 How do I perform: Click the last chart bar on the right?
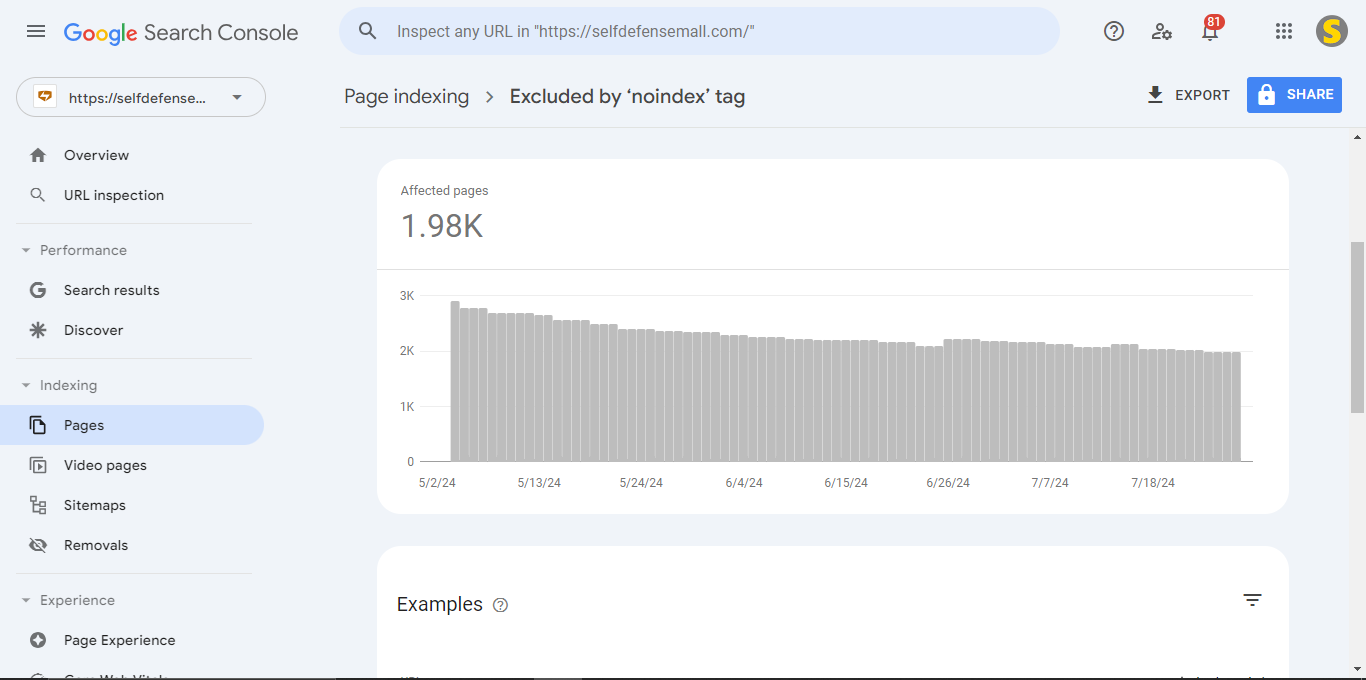(1236, 406)
